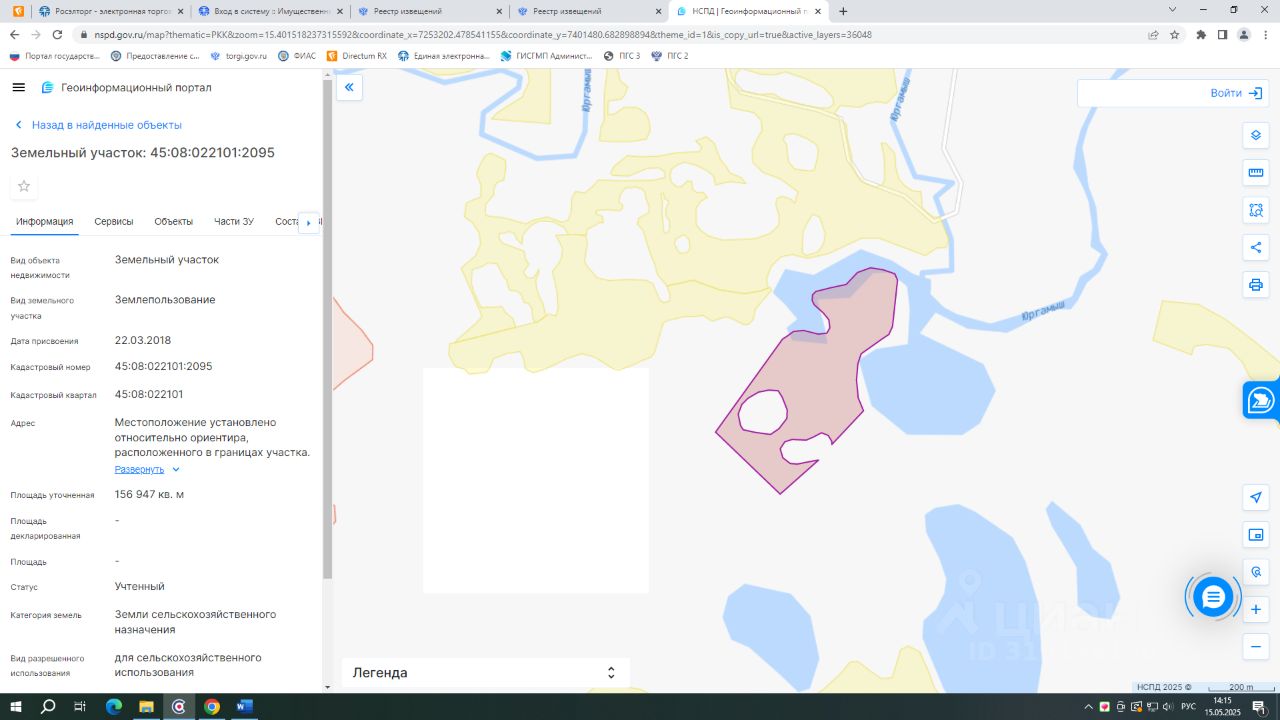Open the chat support bubble

[1213, 597]
